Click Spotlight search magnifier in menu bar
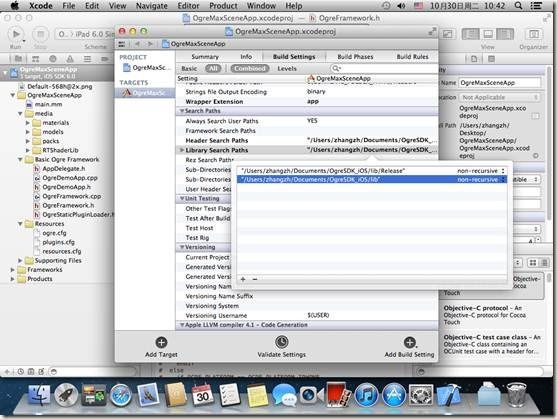The width and height of the screenshot is (557, 419). (x=519, y=6)
